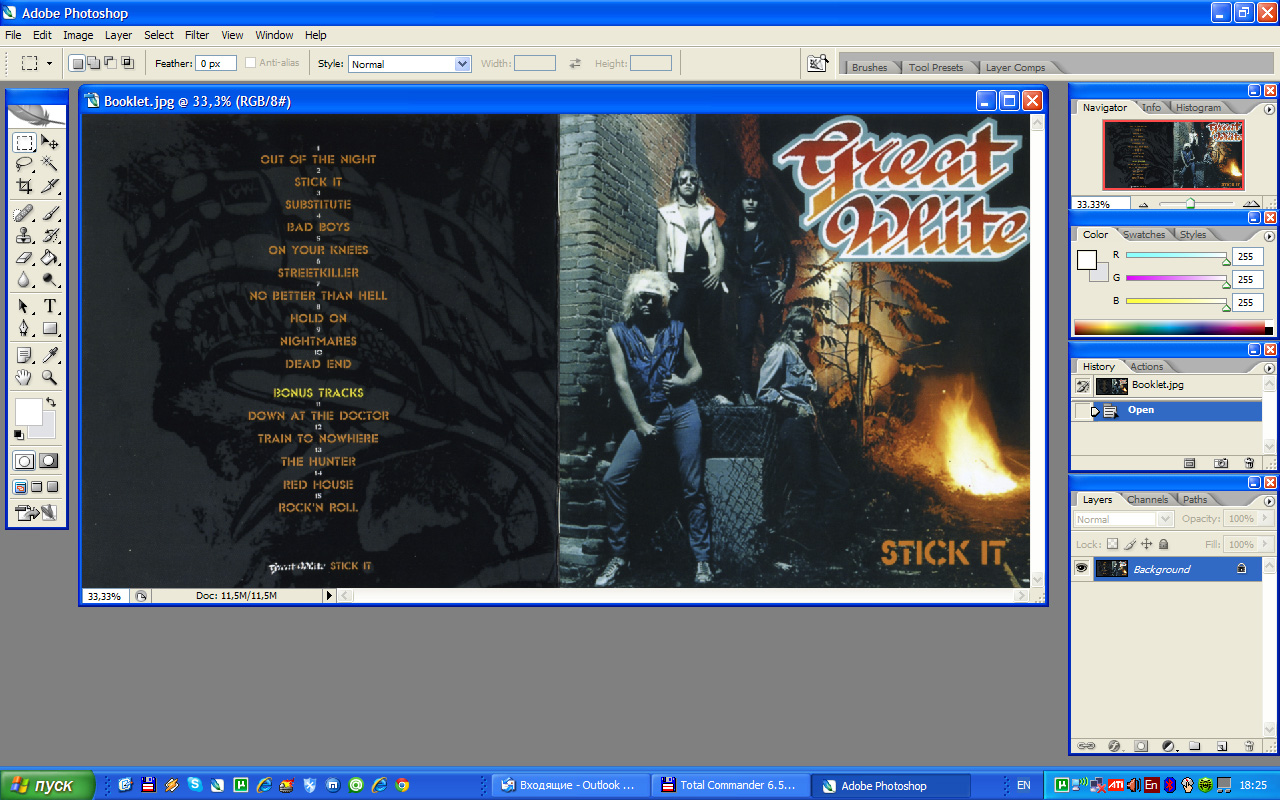Screen dimensions: 1280x800
Task: Select the Eyedropper tool
Action: (49, 355)
